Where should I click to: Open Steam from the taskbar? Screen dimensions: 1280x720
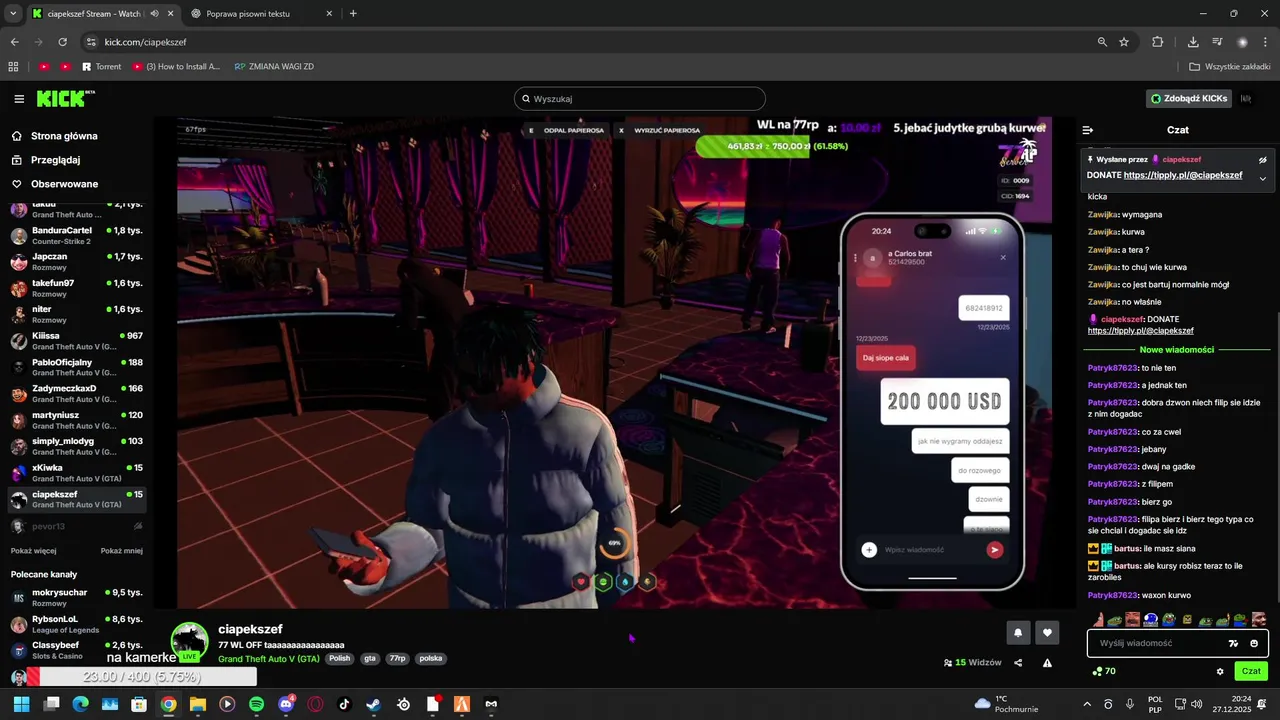pos(373,704)
